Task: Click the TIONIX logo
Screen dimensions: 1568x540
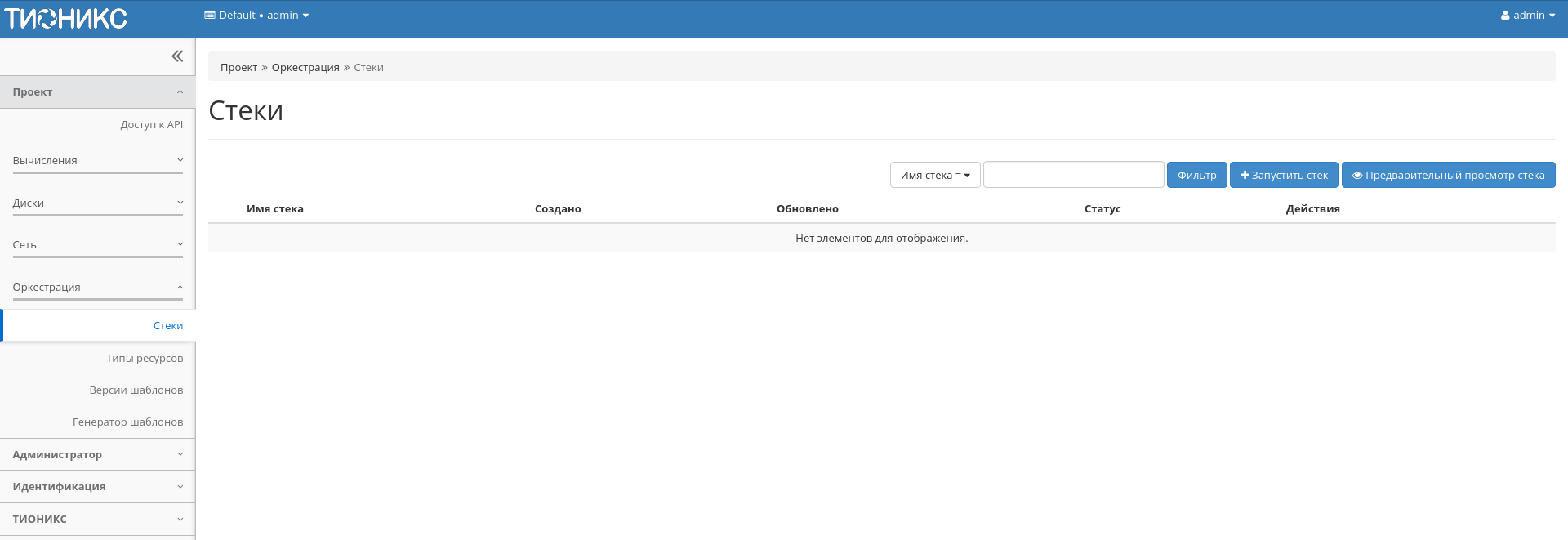Action: click(x=65, y=18)
